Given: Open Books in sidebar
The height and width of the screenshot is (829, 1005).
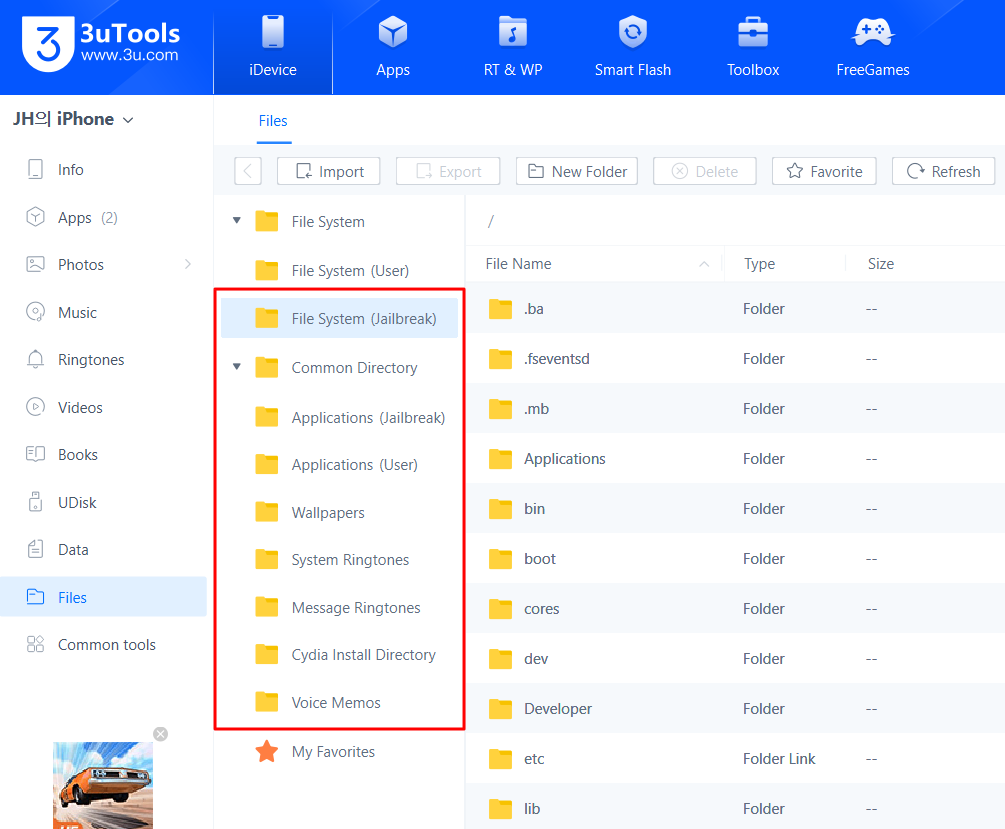Looking at the screenshot, I should [x=103, y=455].
